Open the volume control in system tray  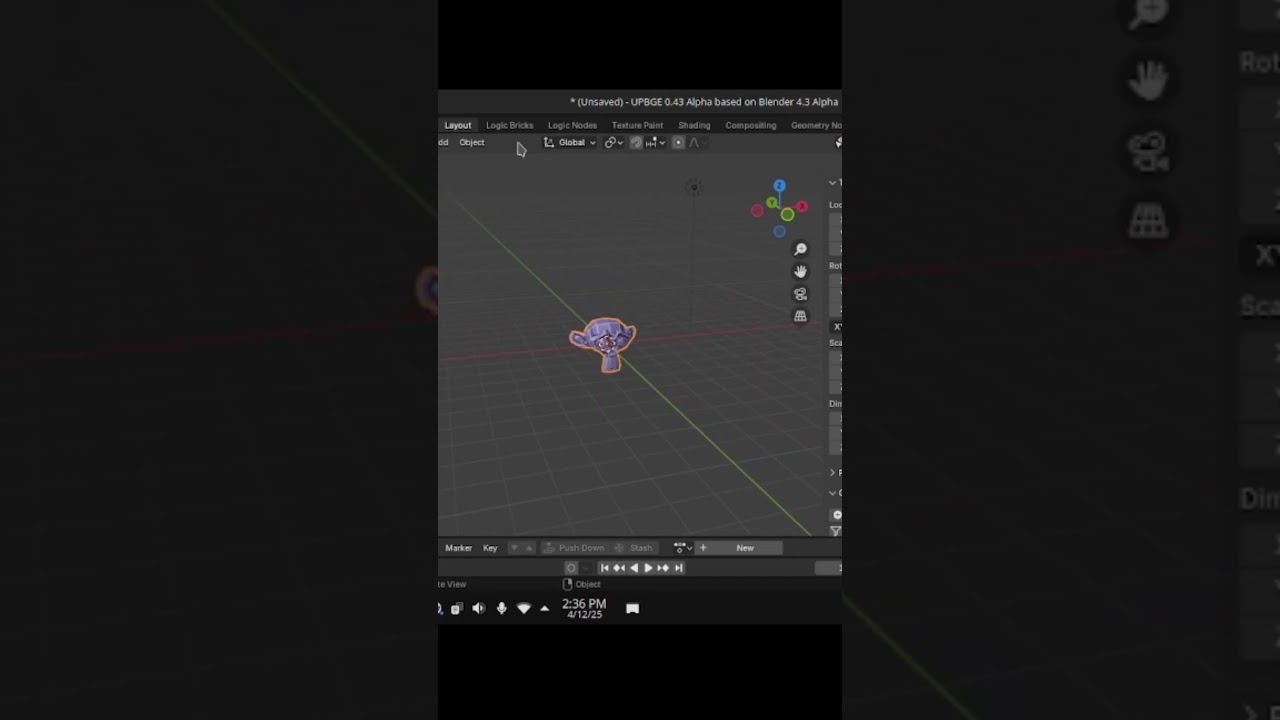click(x=478, y=608)
